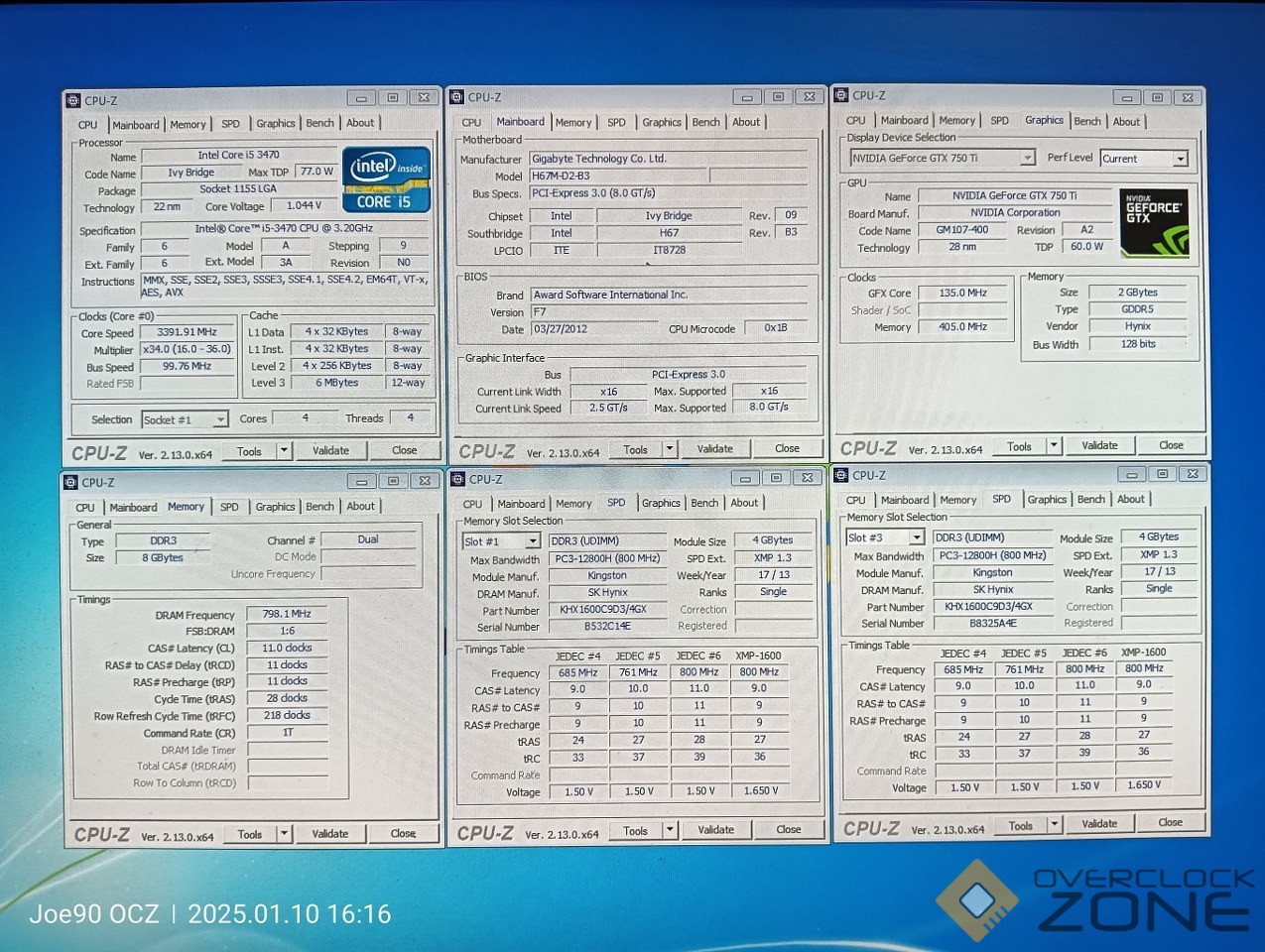Click the DRAM Frequency value 798.1 MHz
The width and height of the screenshot is (1265, 952).
[287, 614]
